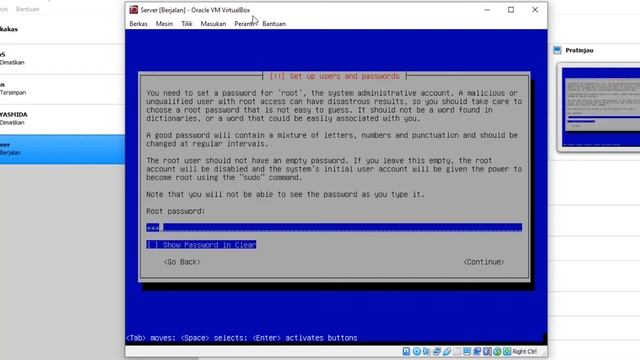Click the keyboard capture status icon
The image size is (640, 360).
[507, 351]
